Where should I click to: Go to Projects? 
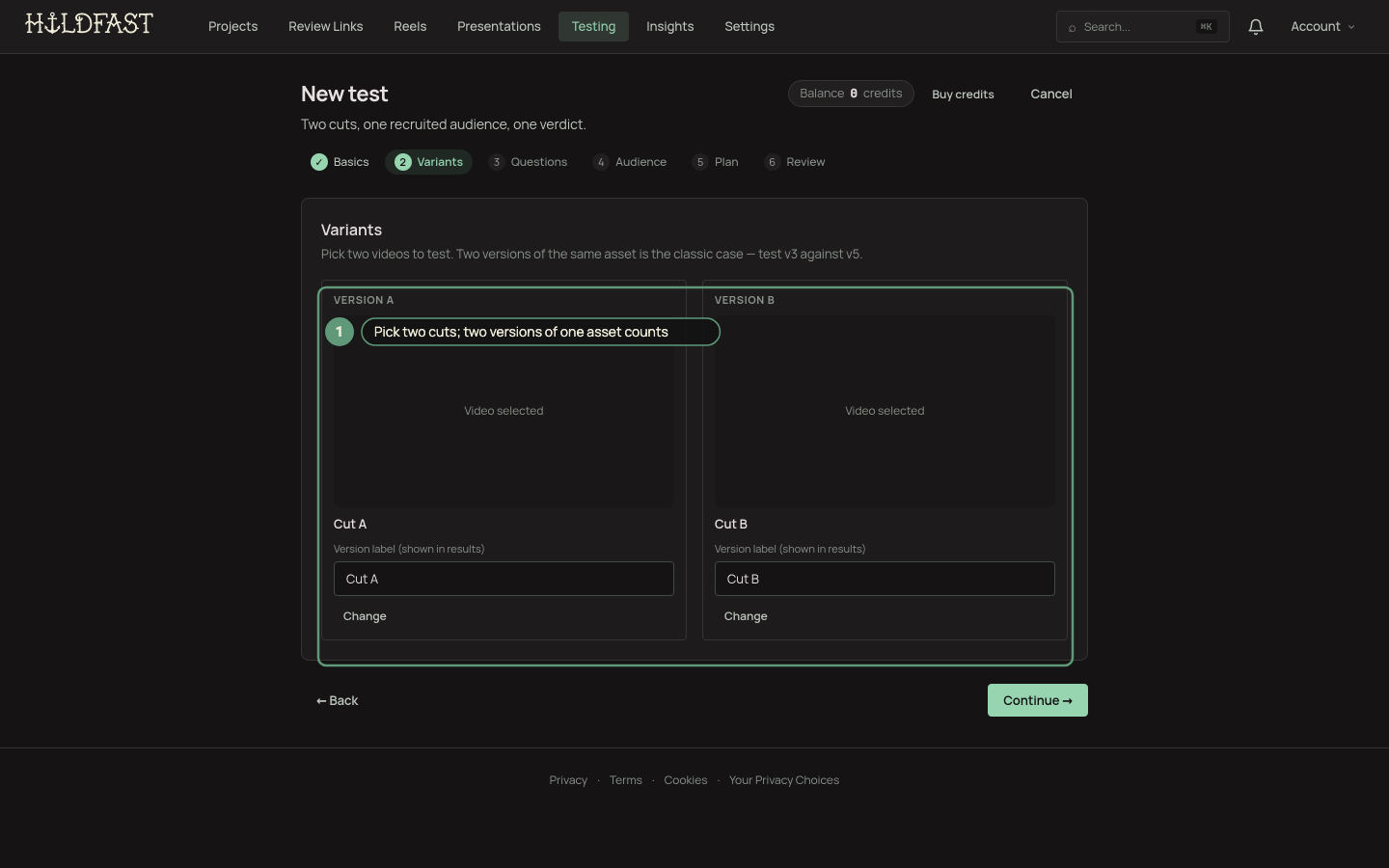pos(233,27)
